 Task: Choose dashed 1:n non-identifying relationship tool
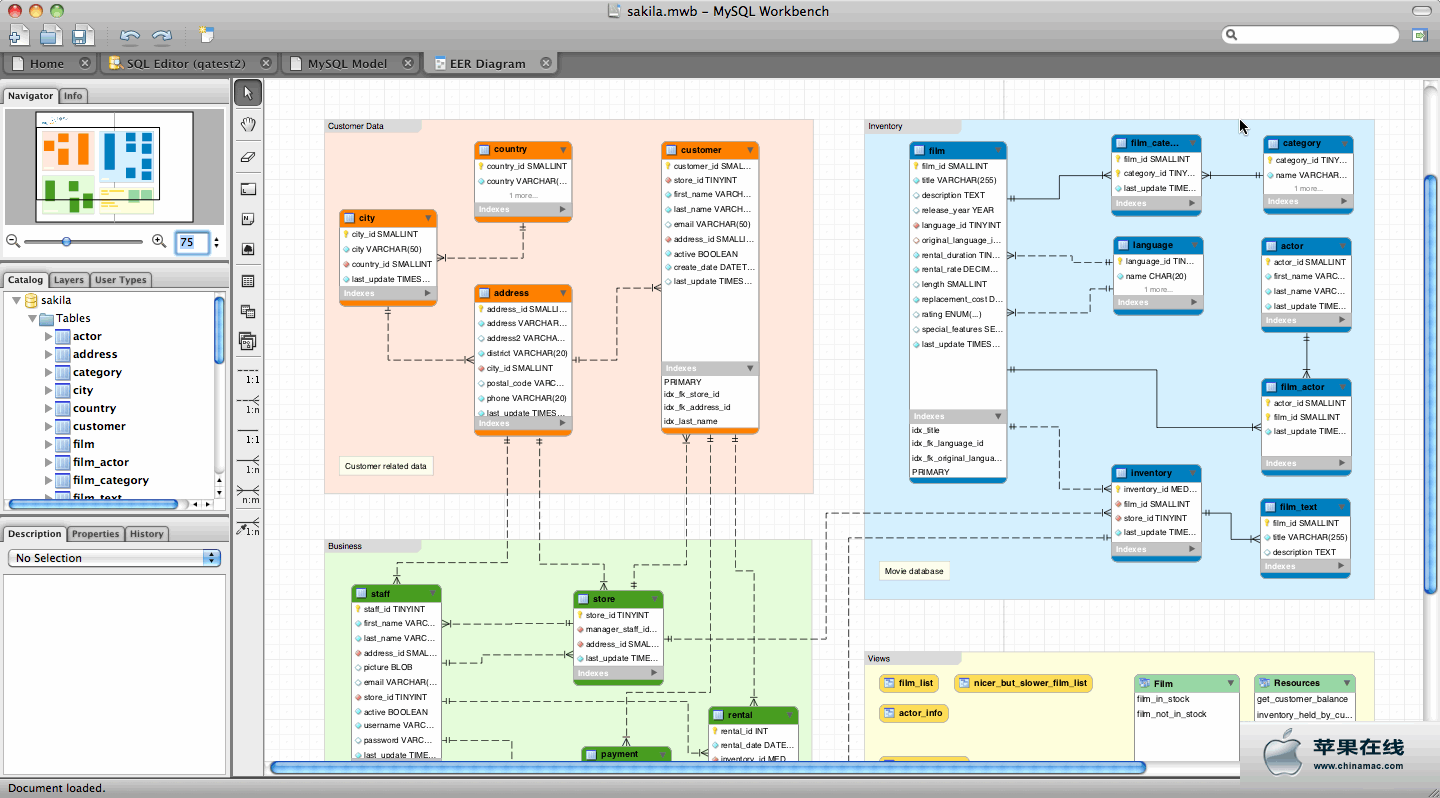click(248, 404)
